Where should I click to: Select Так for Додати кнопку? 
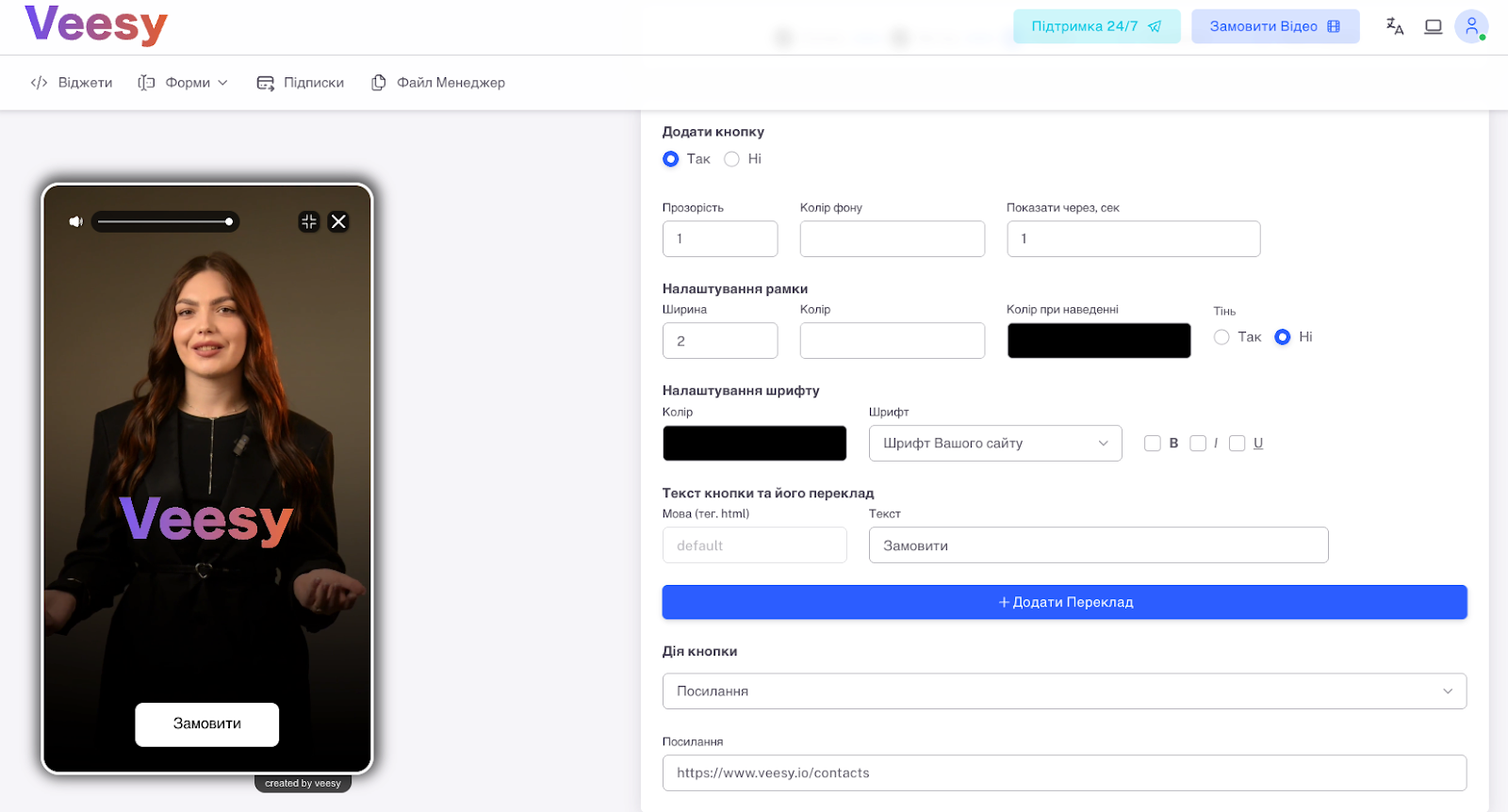(x=670, y=159)
